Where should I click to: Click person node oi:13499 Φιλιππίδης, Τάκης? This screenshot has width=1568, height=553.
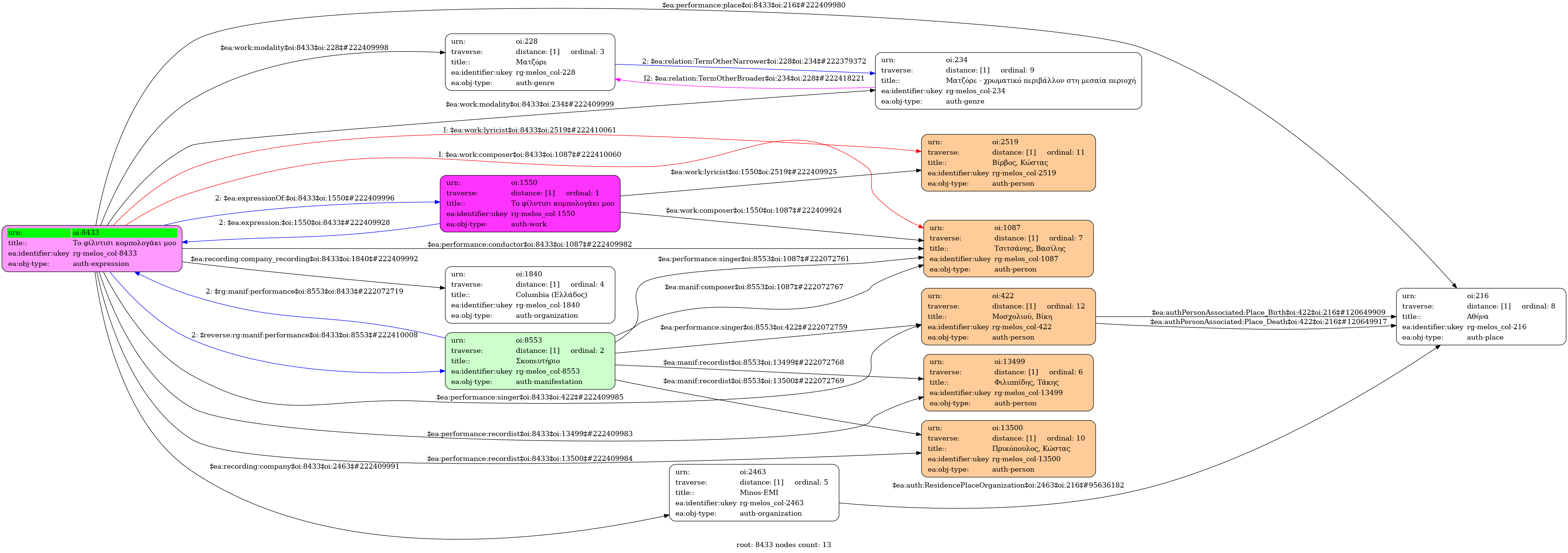tap(1008, 382)
